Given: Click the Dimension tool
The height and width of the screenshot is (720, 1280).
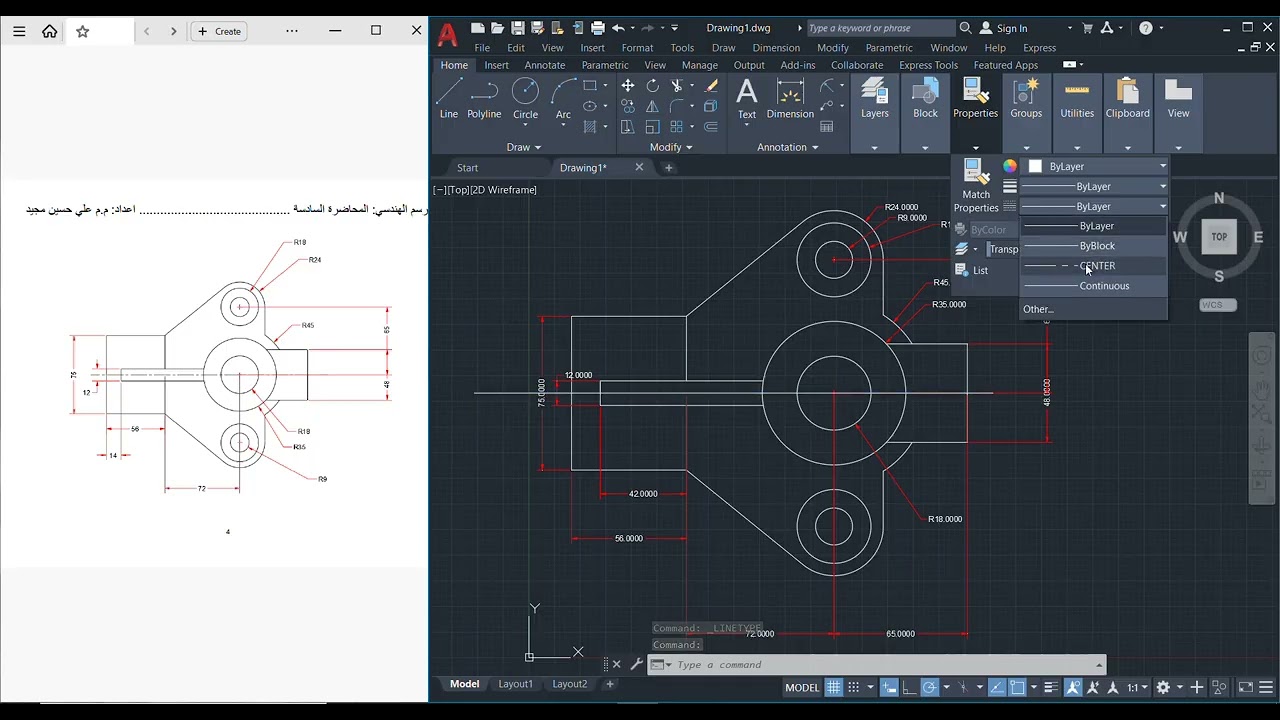Looking at the screenshot, I should pyautogui.click(x=790, y=99).
